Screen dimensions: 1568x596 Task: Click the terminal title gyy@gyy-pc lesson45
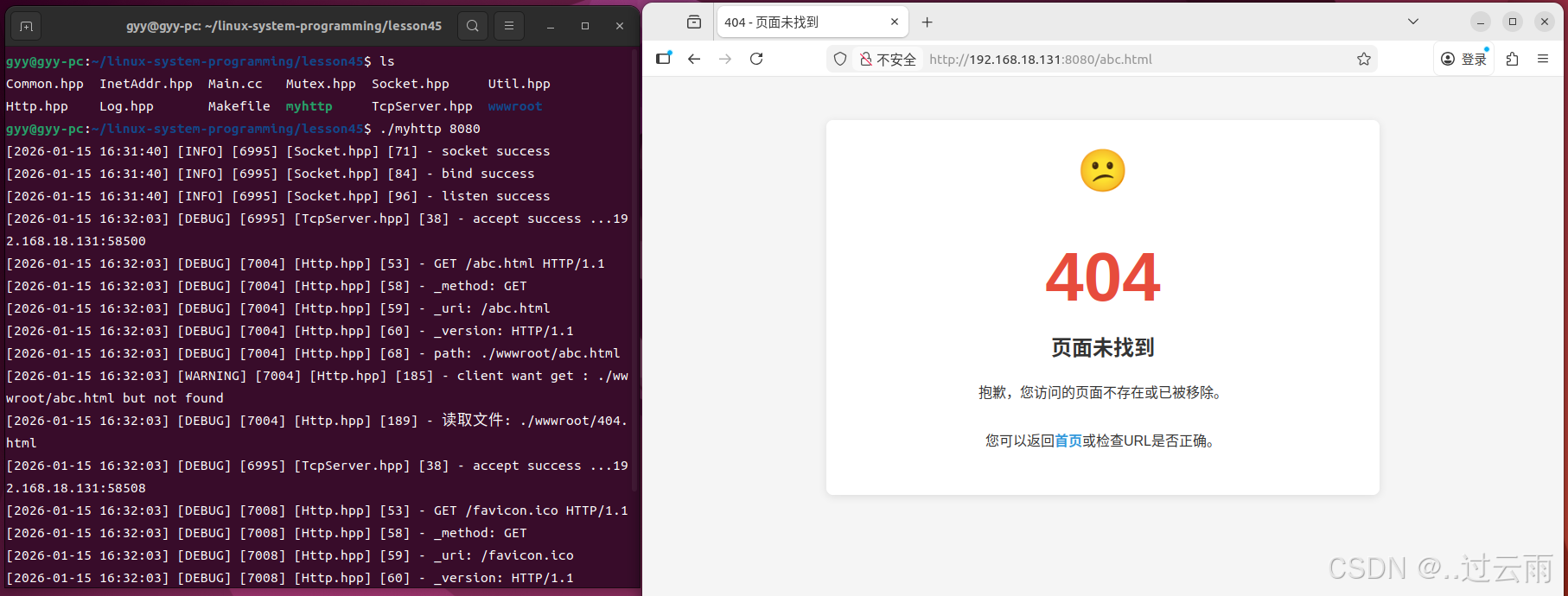[x=284, y=26]
